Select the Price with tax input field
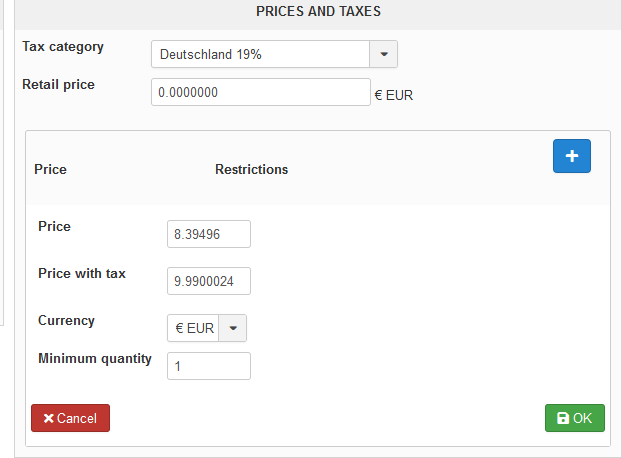 (209, 281)
